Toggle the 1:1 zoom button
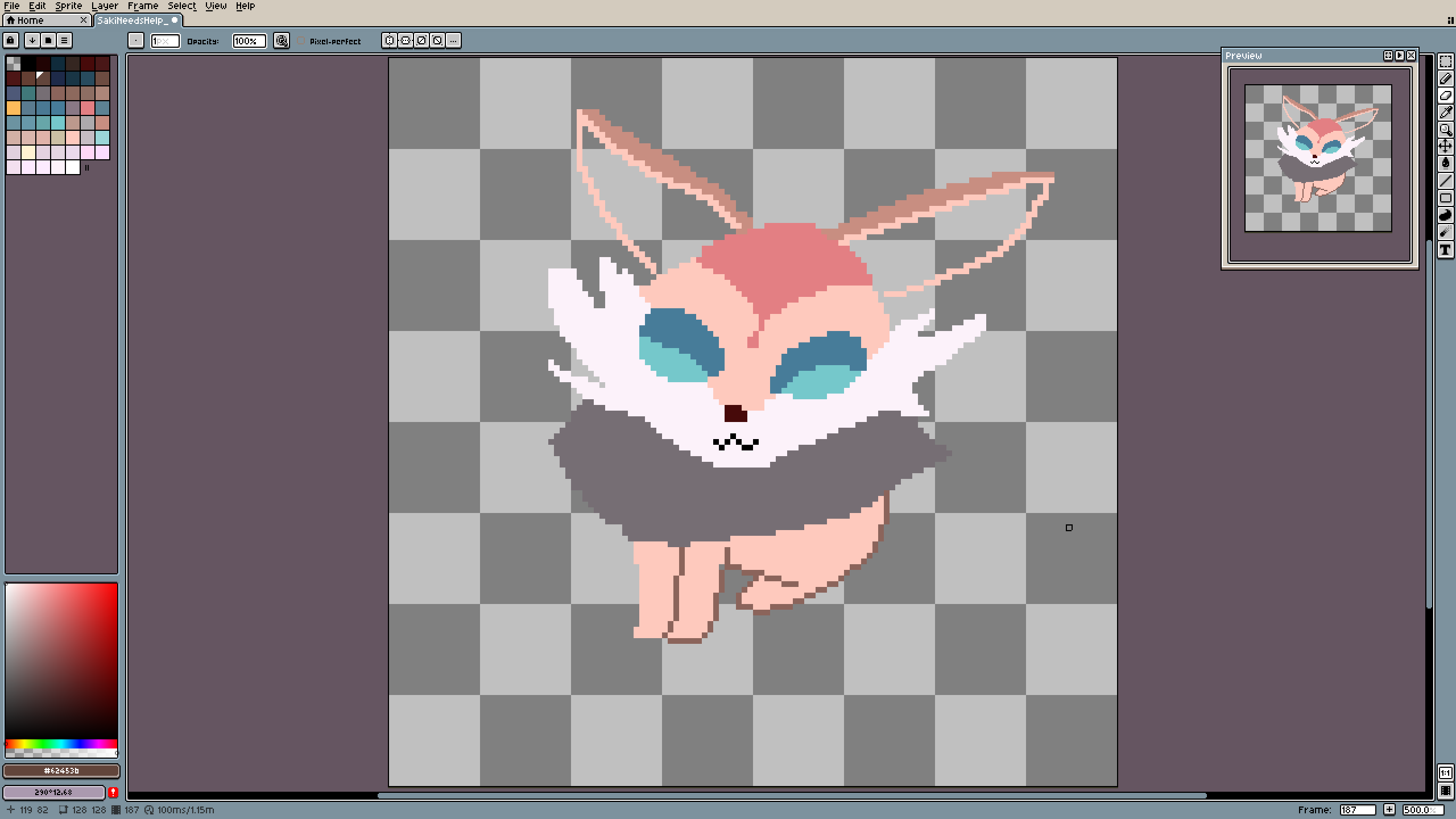The width and height of the screenshot is (1456, 819). [x=1445, y=773]
